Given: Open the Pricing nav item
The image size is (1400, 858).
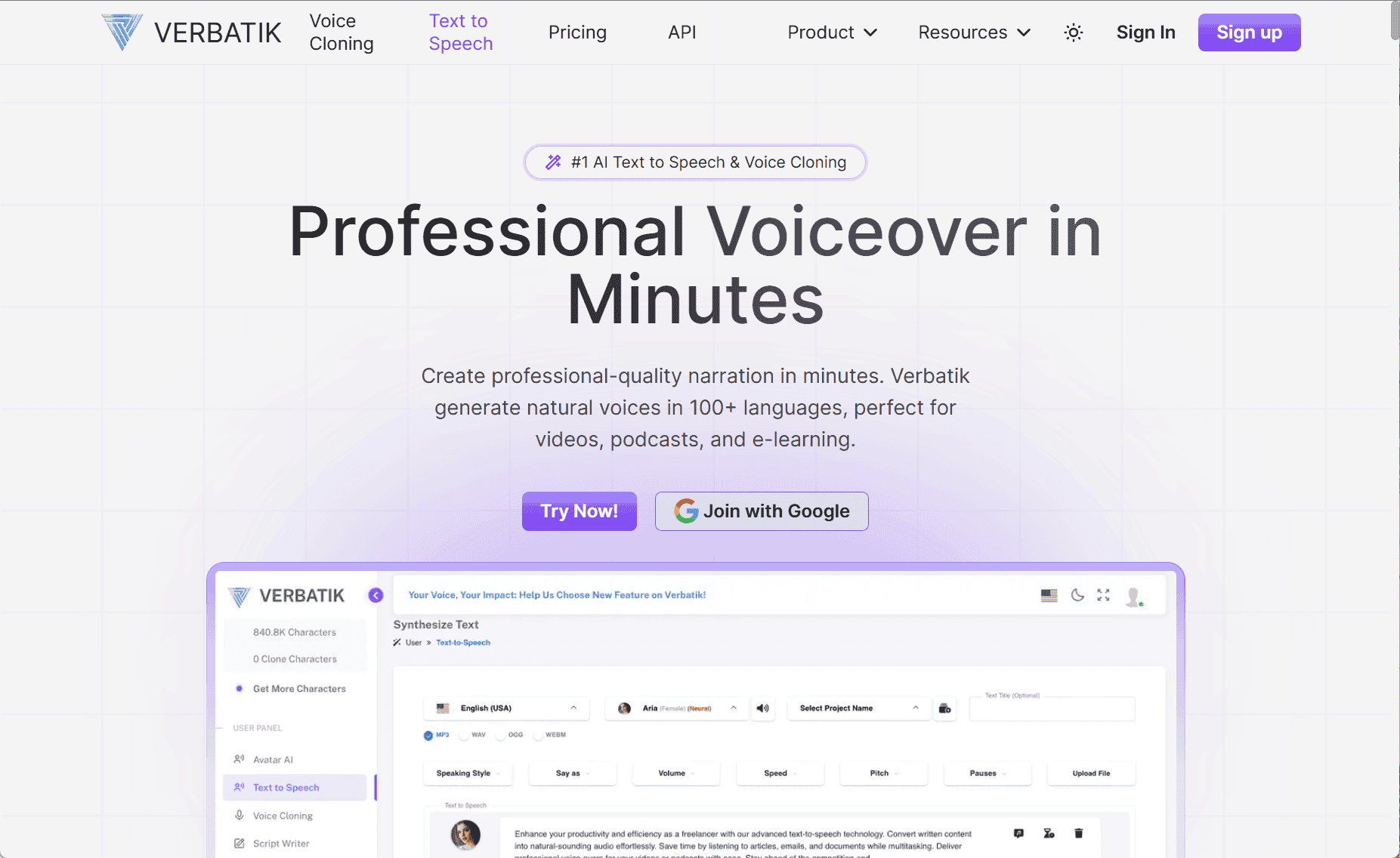Looking at the screenshot, I should 577,32.
